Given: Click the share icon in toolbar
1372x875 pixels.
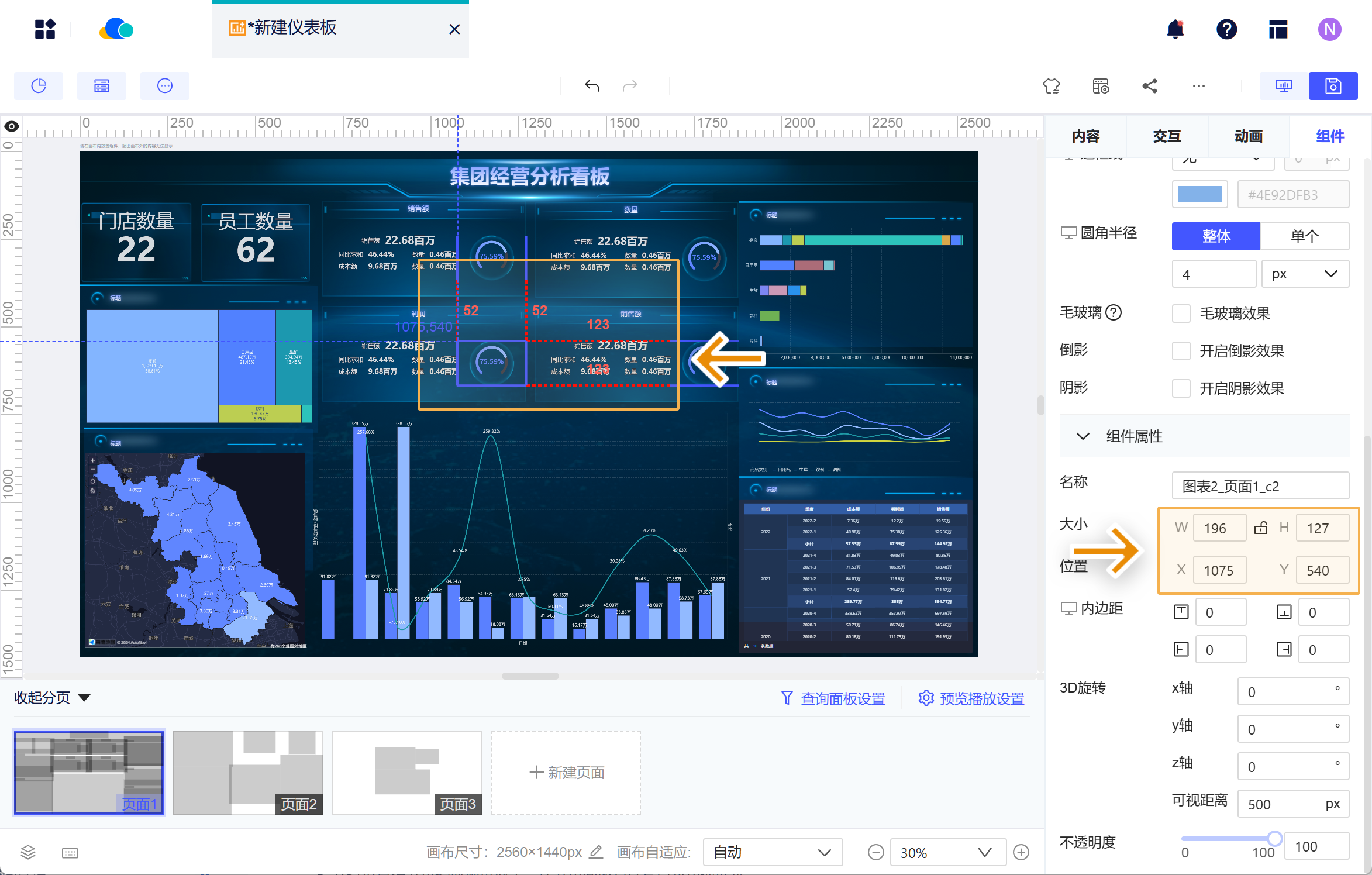Looking at the screenshot, I should click(1150, 86).
